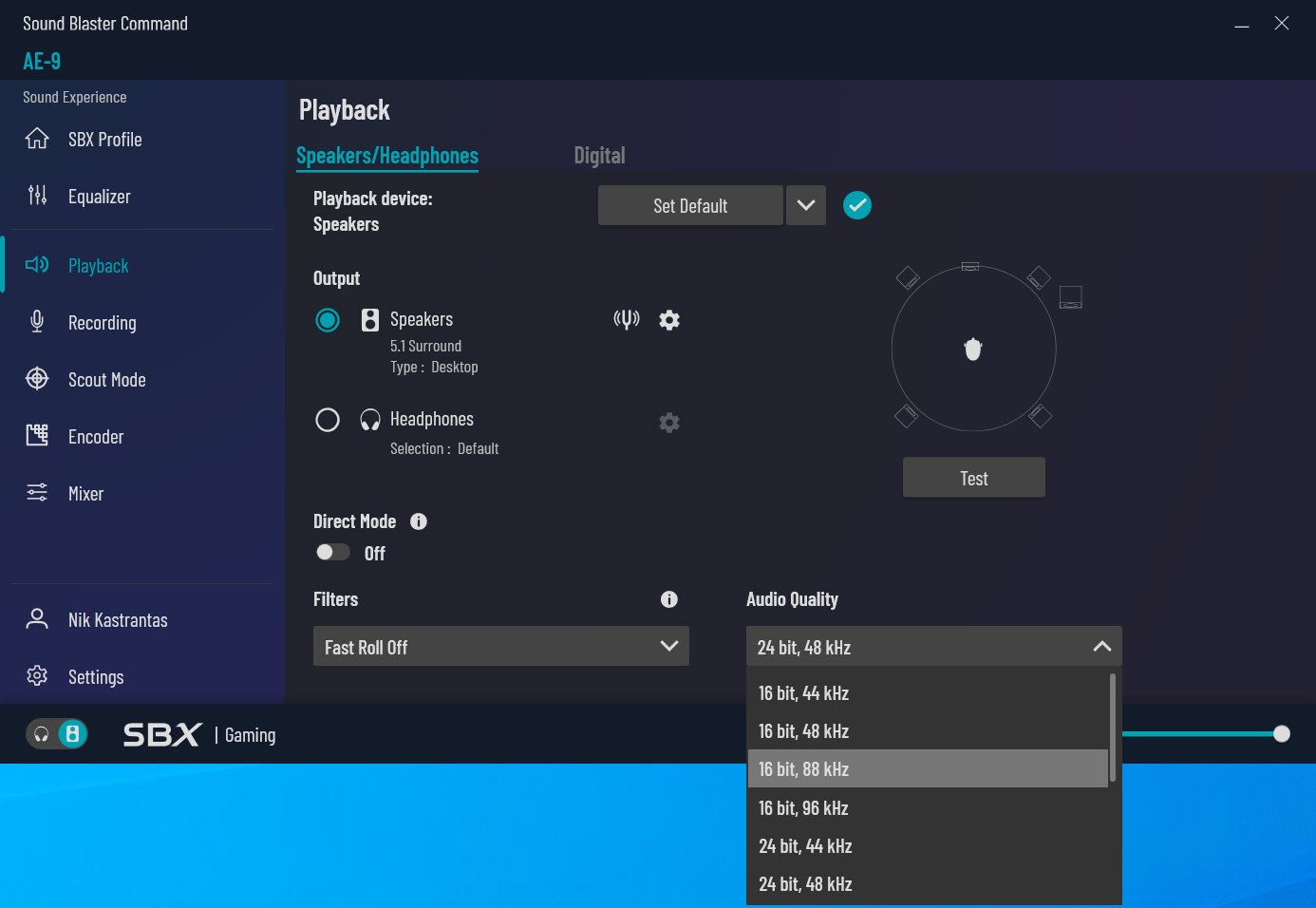Screen dimensions: 1316x908
Task: Click the AE-9 device name
Action: coord(42,62)
